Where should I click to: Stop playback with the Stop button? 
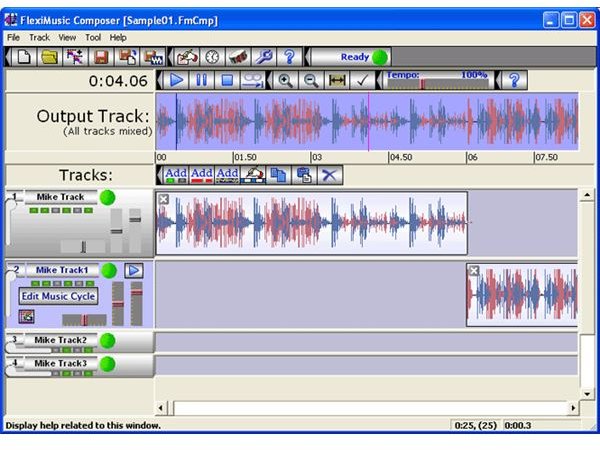(x=227, y=80)
